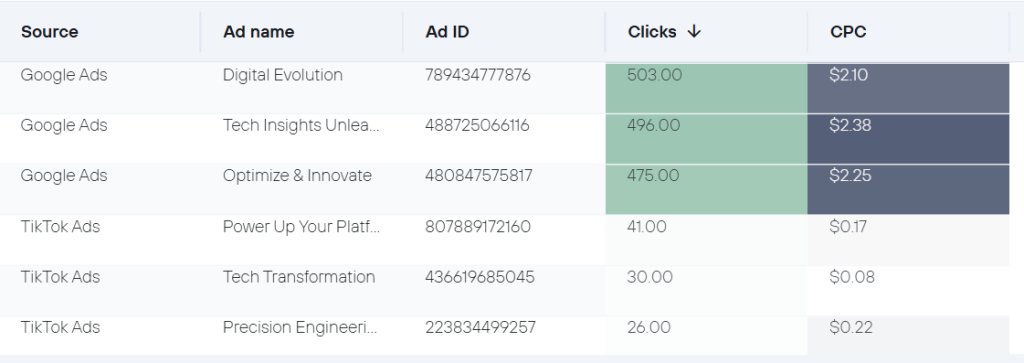Image resolution: width=1024 pixels, height=363 pixels.
Task: Click Ad ID 223834499257
Action: coord(481,327)
